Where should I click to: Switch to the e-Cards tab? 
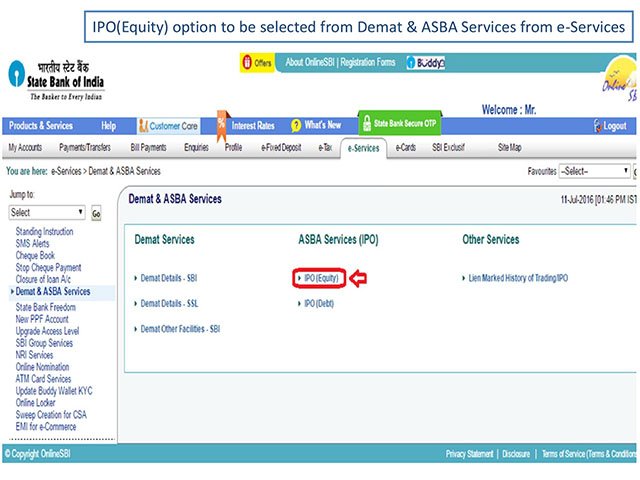pos(406,147)
